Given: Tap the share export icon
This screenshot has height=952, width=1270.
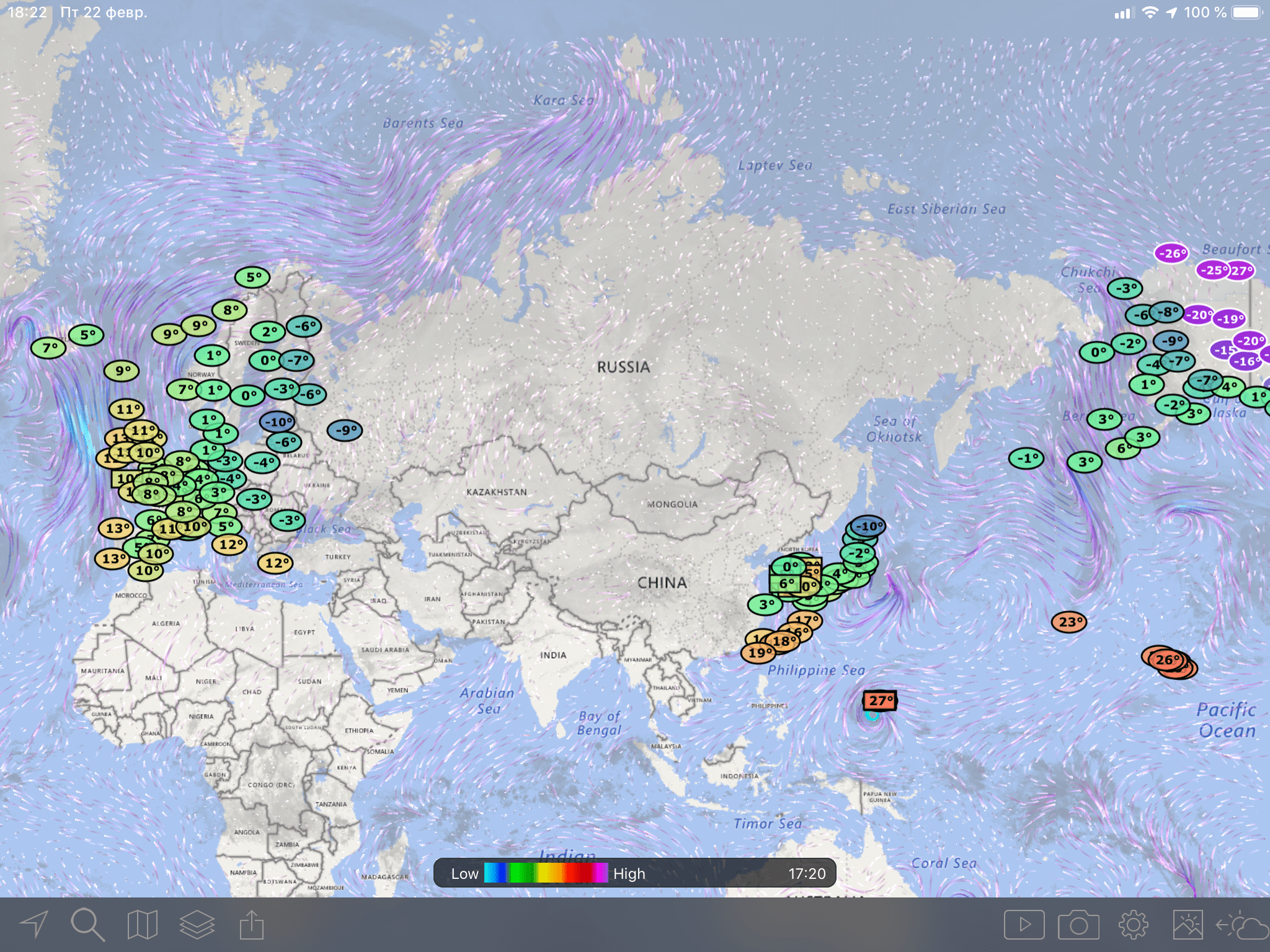Looking at the screenshot, I should (252, 925).
